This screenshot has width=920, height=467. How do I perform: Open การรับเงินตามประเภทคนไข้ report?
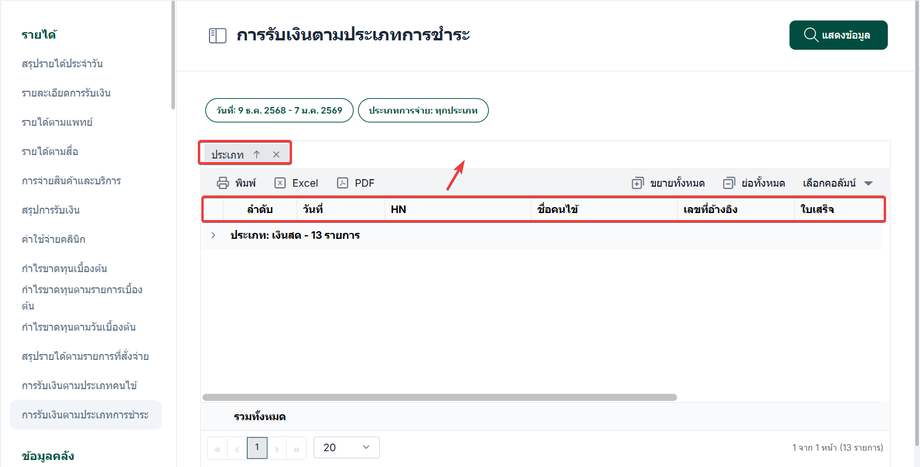coord(79,385)
